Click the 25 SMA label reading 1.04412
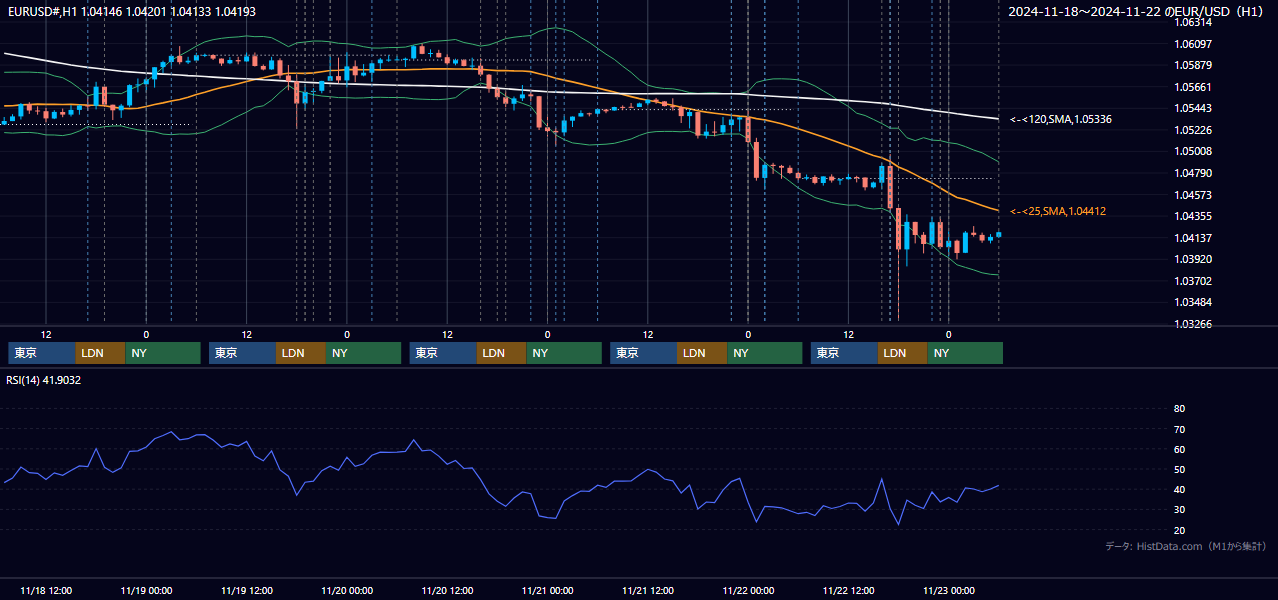 pyautogui.click(x=1057, y=211)
